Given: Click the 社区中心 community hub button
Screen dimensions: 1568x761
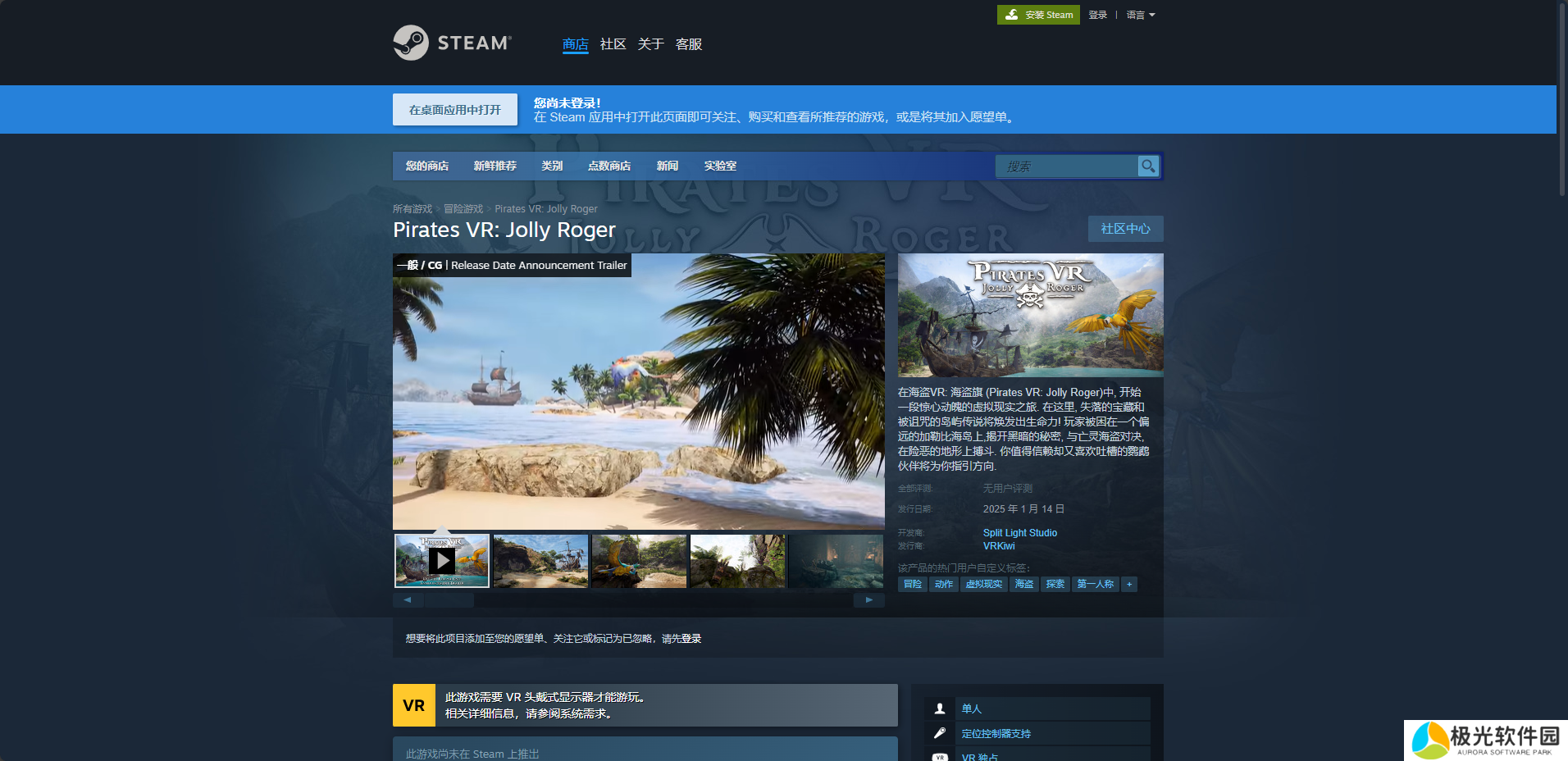Looking at the screenshot, I should point(1125,229).
